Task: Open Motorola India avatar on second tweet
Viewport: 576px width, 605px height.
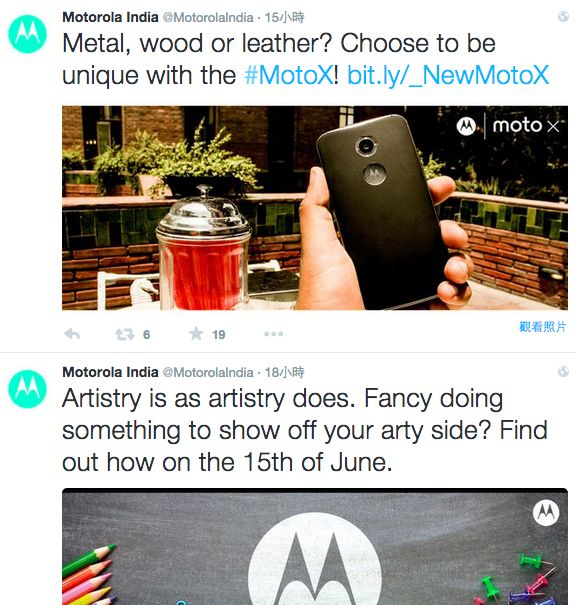Action: (27, 389)
